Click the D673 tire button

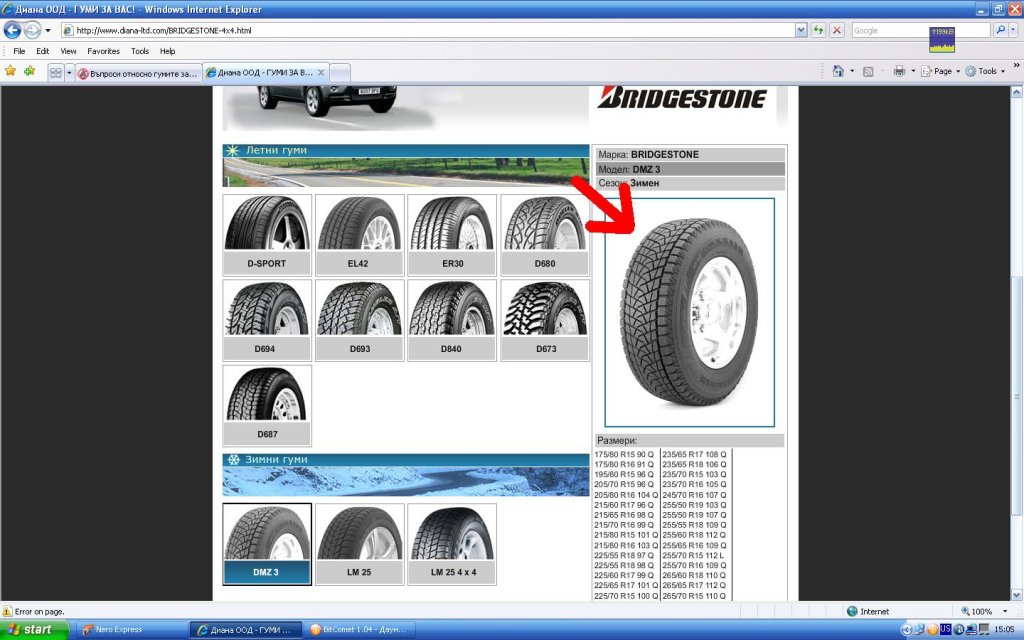coord(545,321)
